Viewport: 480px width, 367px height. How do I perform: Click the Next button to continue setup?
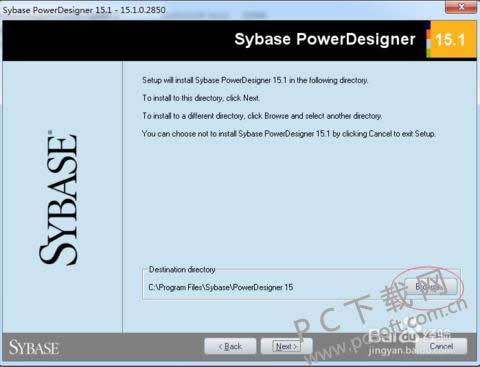pos(286,346)
